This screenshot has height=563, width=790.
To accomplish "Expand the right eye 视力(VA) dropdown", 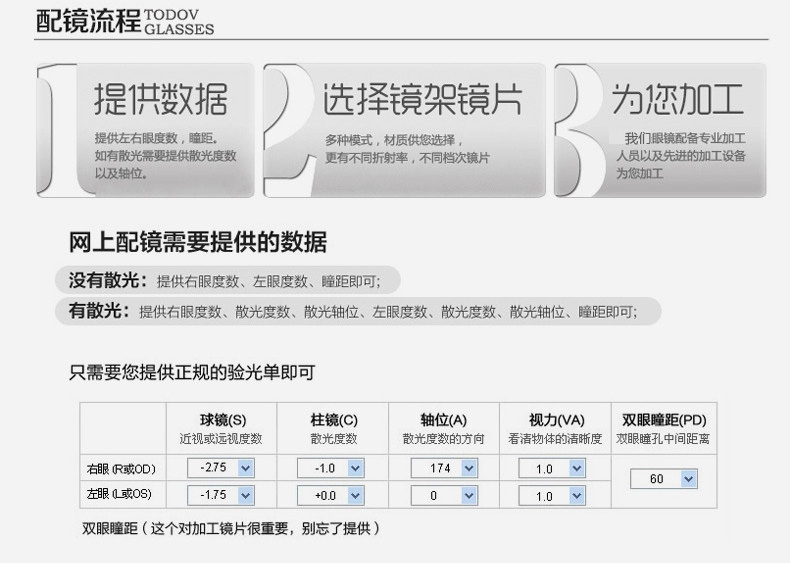I will [x=553, y=468].
